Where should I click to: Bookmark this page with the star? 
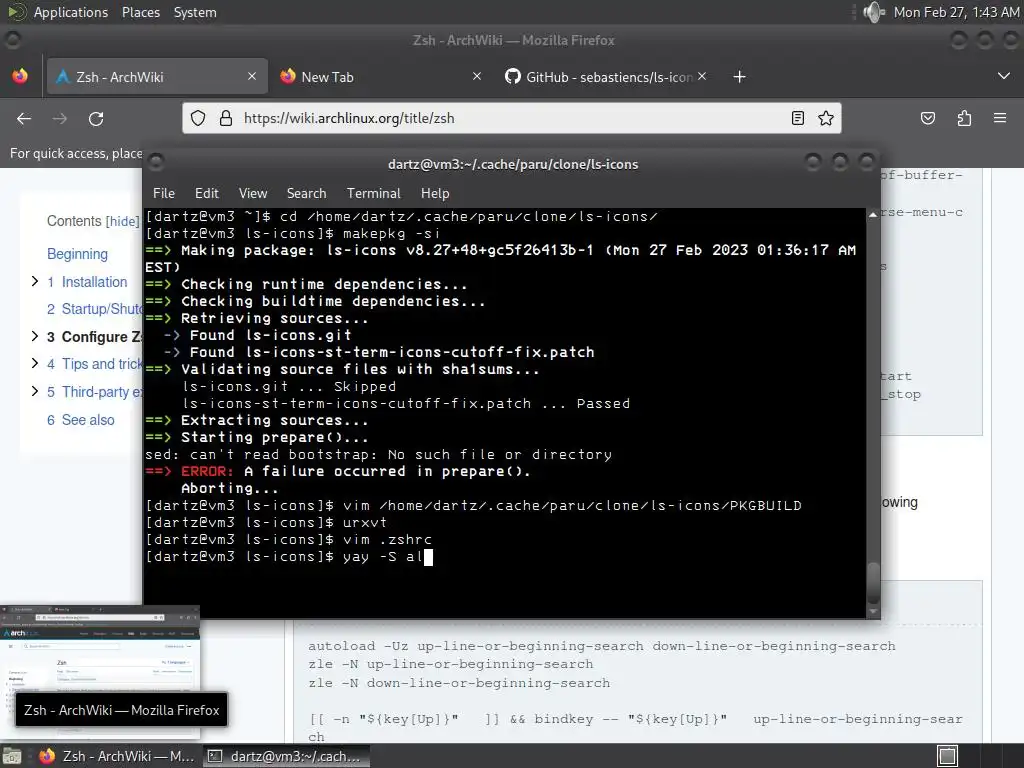pyautogui.click(x=826, y=118)
